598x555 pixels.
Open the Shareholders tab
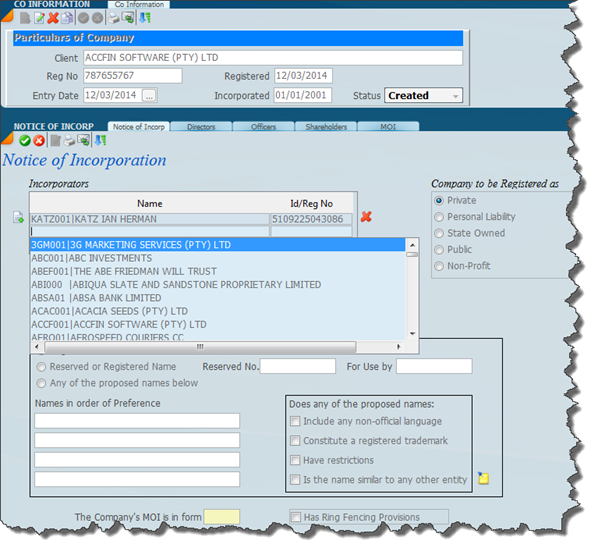(326, 127)
